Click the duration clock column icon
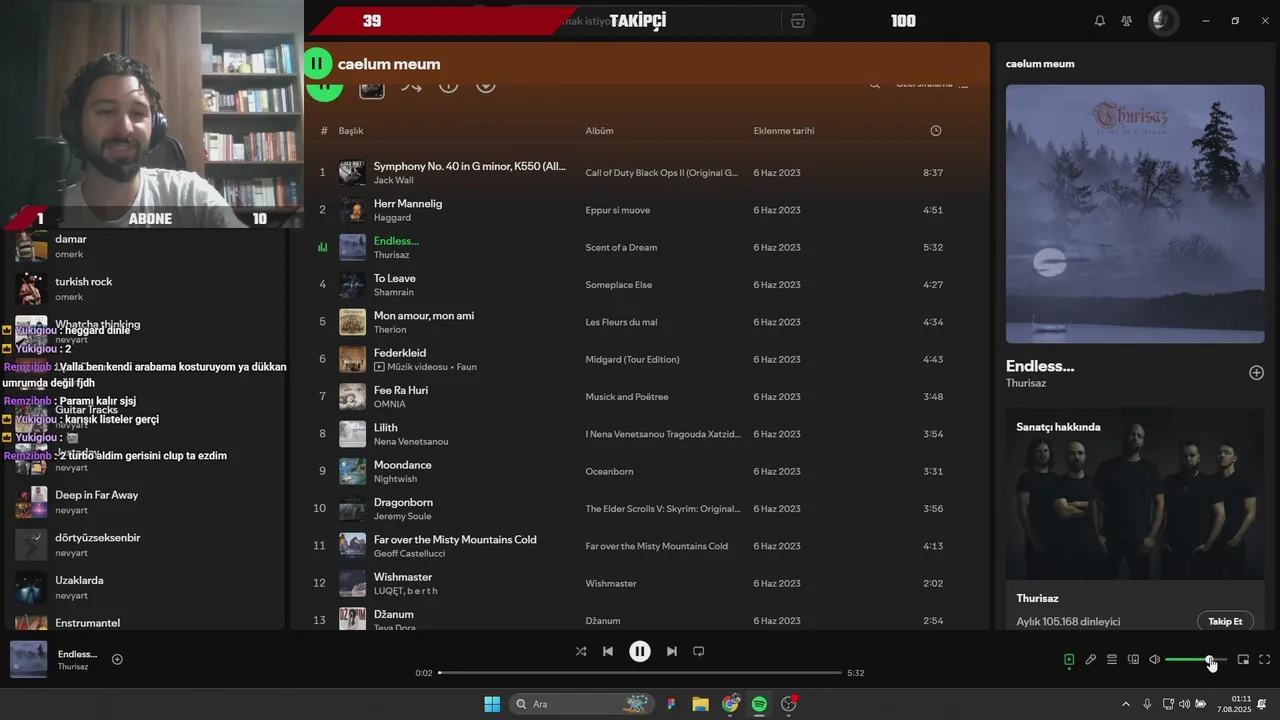 936,131
